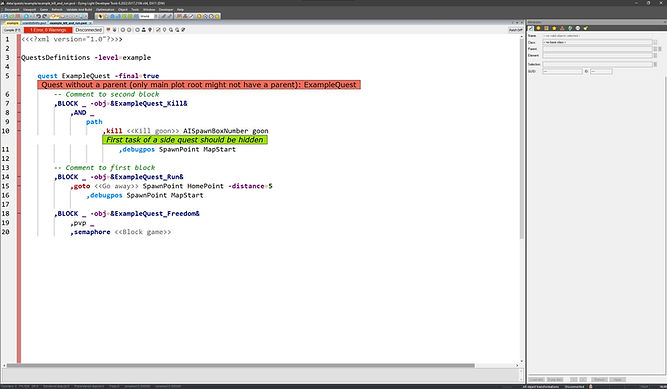Collapse the path node on line 9

point(19,122)
